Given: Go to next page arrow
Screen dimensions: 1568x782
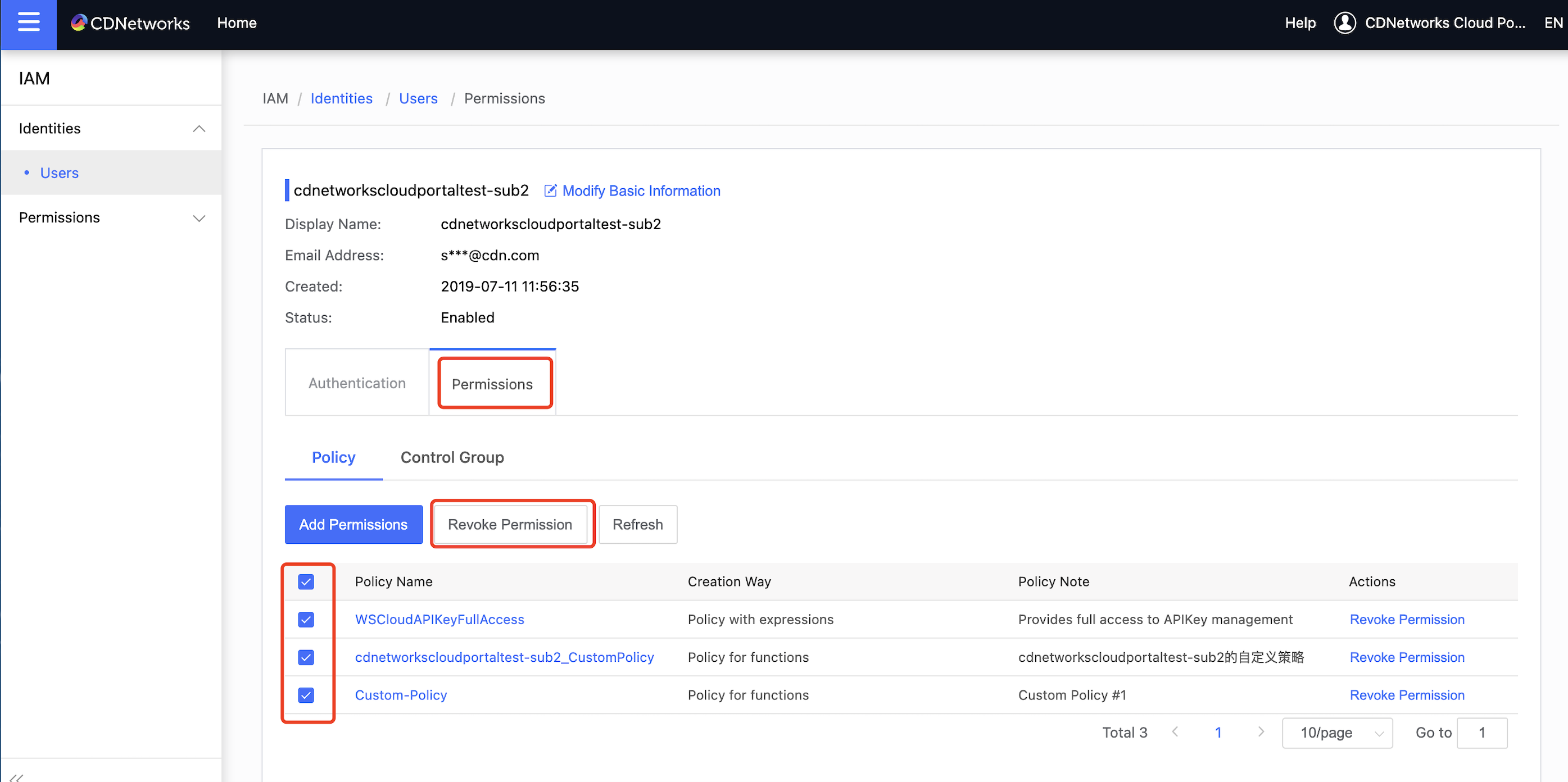Looking at the screenshot, I should 1261,732.
